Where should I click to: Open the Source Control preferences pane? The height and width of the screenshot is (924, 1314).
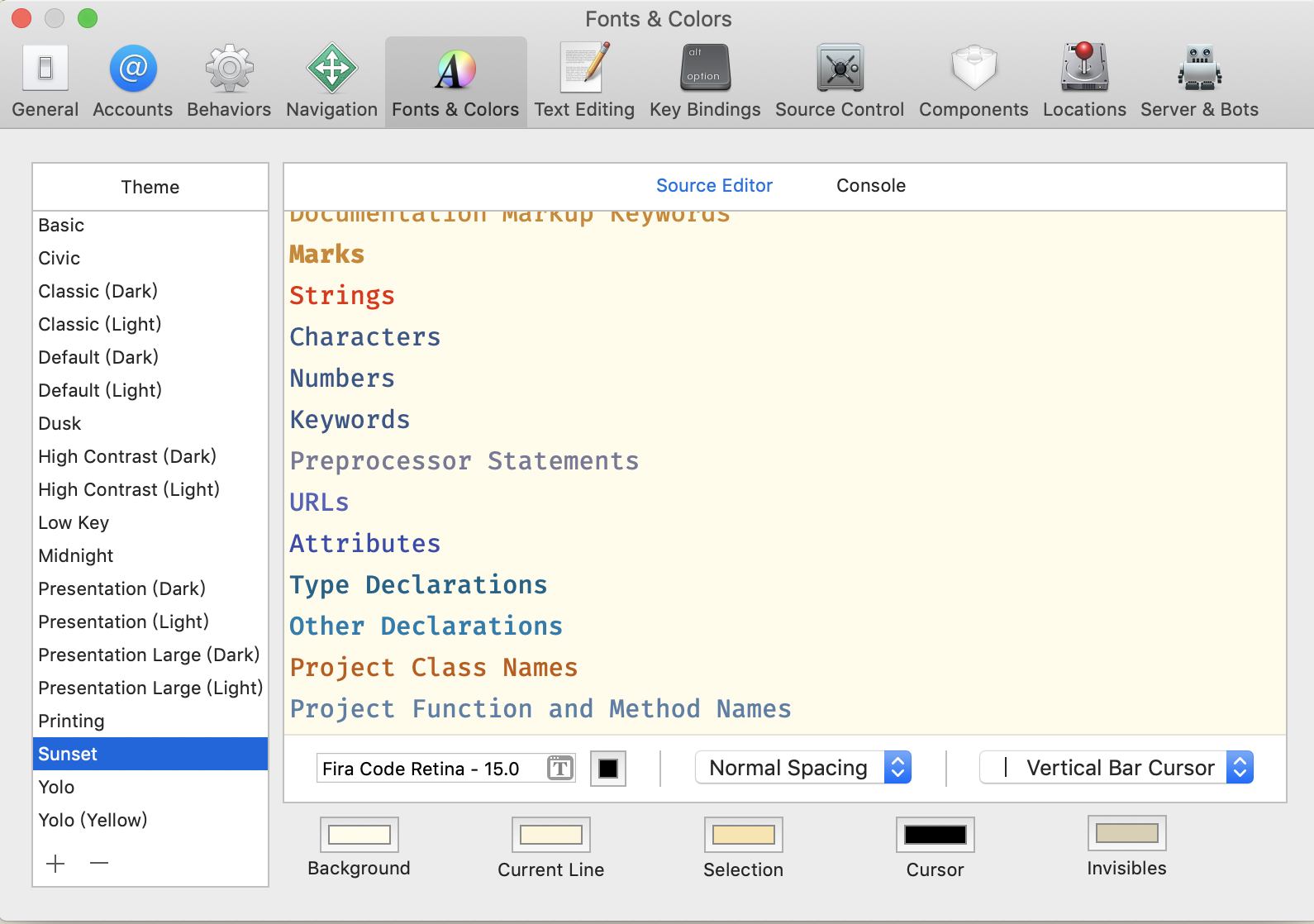(x=840, y=82)
